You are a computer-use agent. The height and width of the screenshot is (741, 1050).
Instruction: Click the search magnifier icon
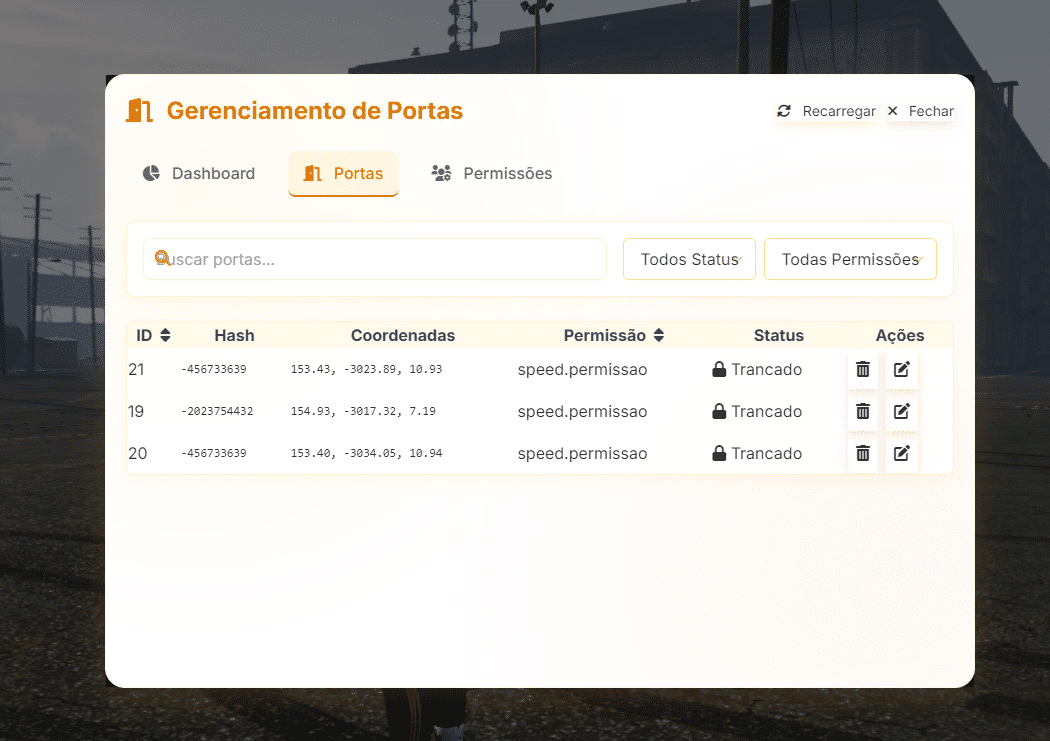pyautogui.click(x=162, y=258)
